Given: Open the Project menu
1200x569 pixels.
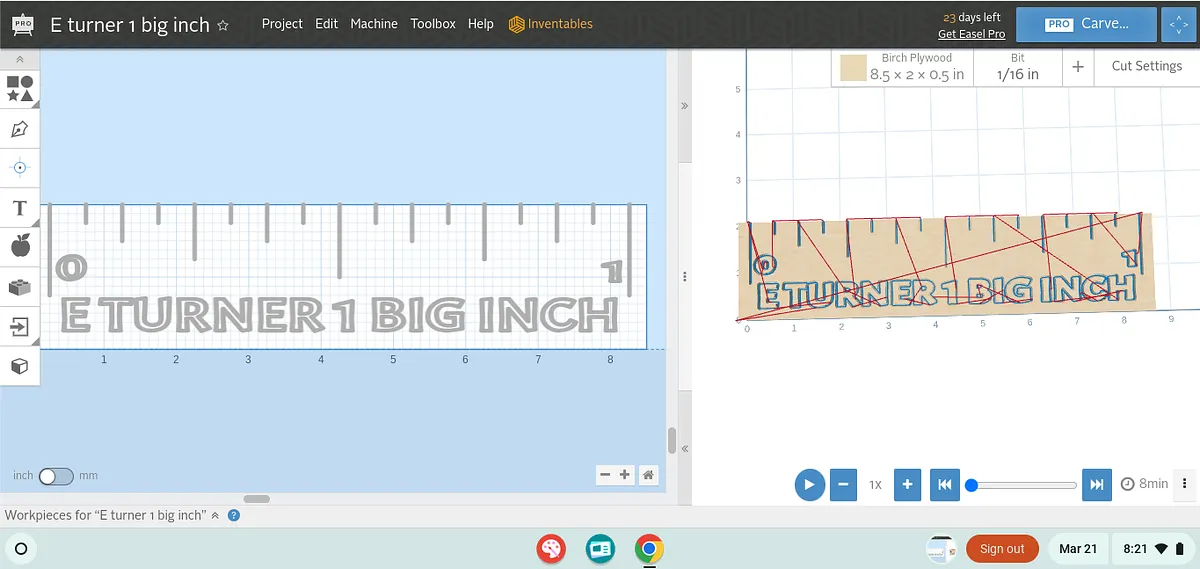Looking at the screenshot, I should tap(282, 24).
